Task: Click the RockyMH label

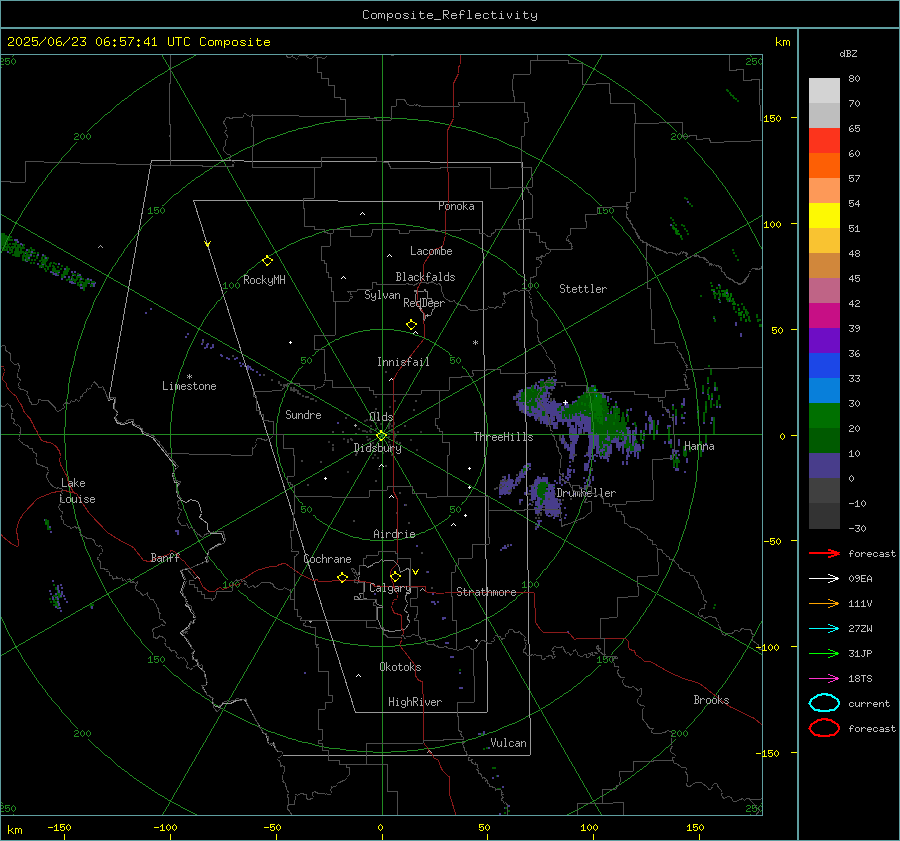Action: tap(264, 280)
